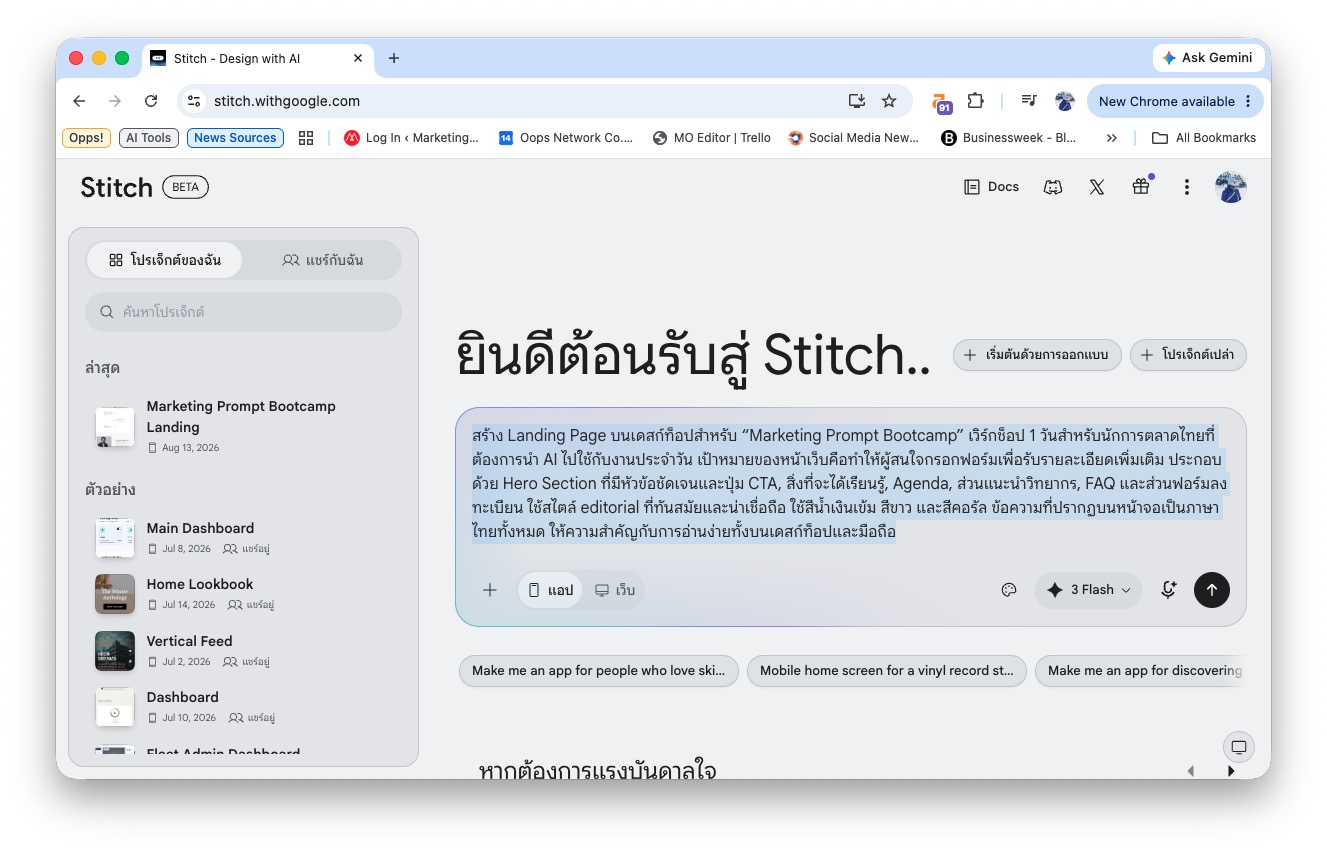This screenshot has width=1327, height=853.
Task: Open the bookmarks apps grid icon
Action: coord(306,138)
